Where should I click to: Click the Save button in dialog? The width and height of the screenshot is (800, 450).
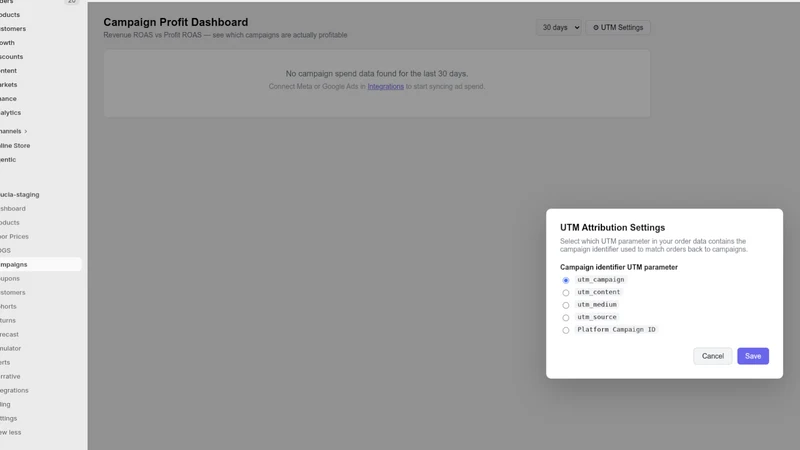753,356
